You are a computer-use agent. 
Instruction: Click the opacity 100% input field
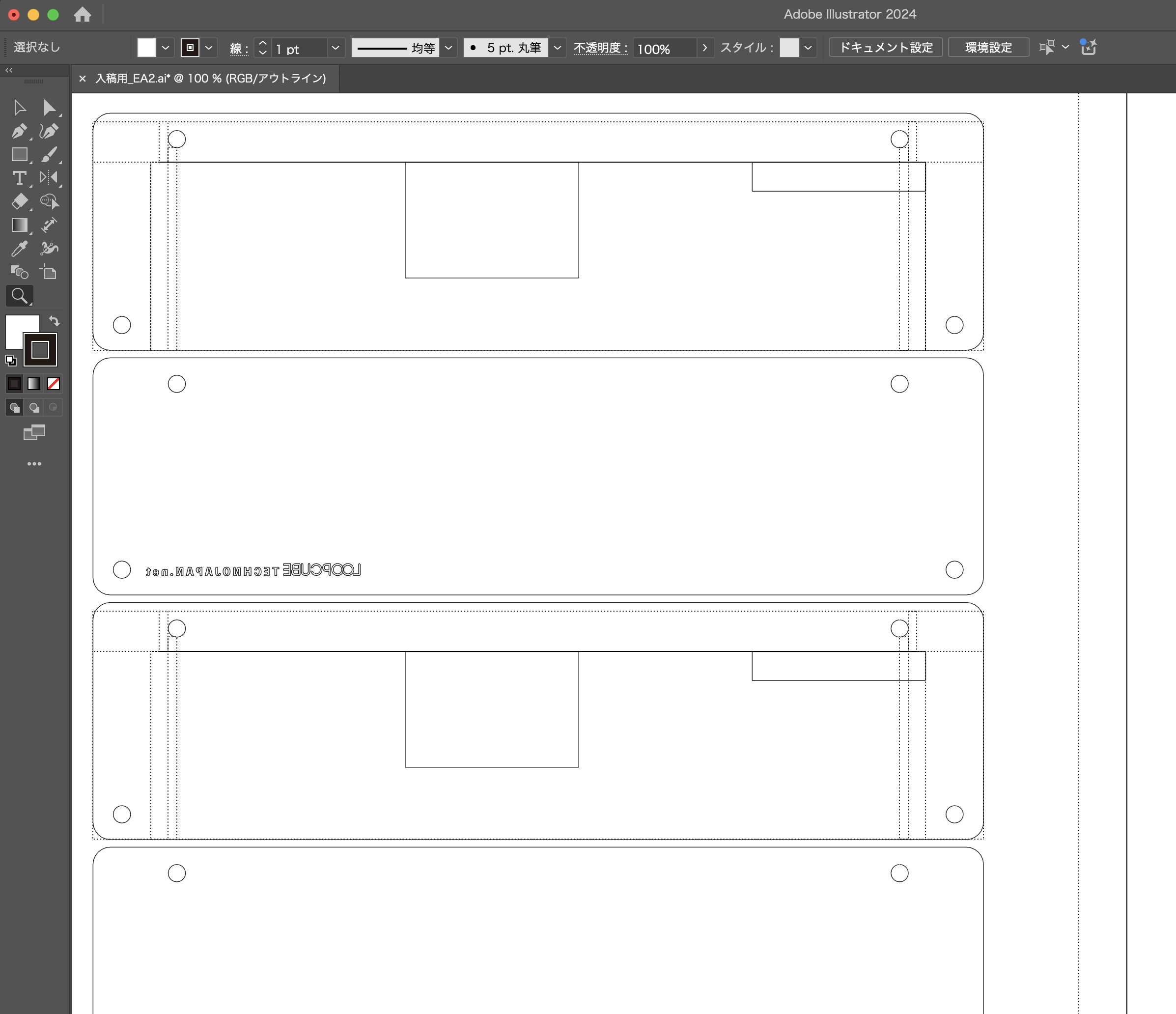[664, 48]
